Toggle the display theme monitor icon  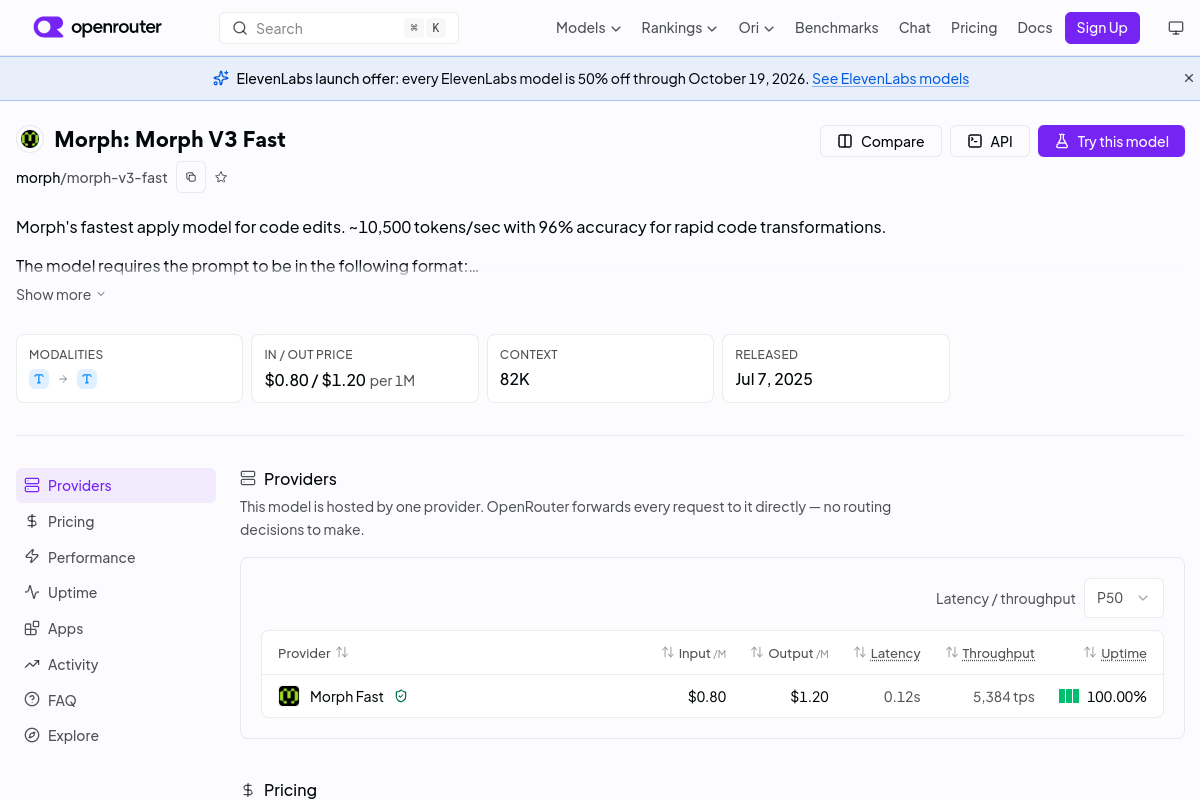(1176, 28)
